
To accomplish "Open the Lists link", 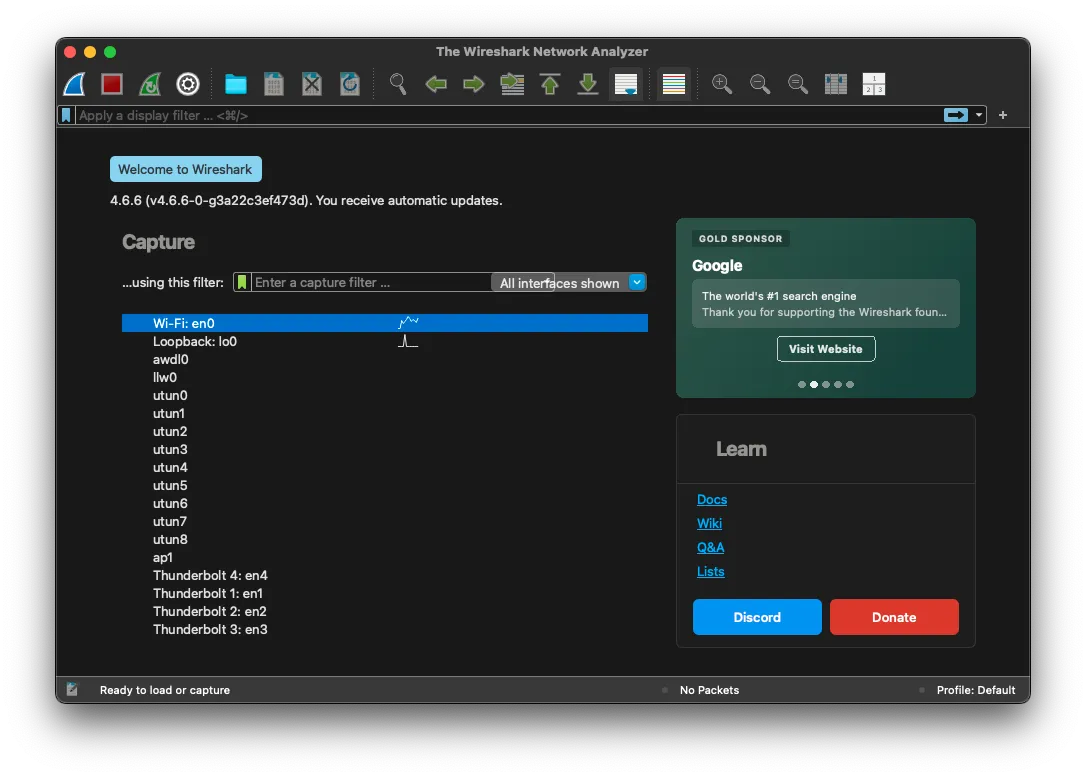I will pyautogui.click(x=710, y=571).
